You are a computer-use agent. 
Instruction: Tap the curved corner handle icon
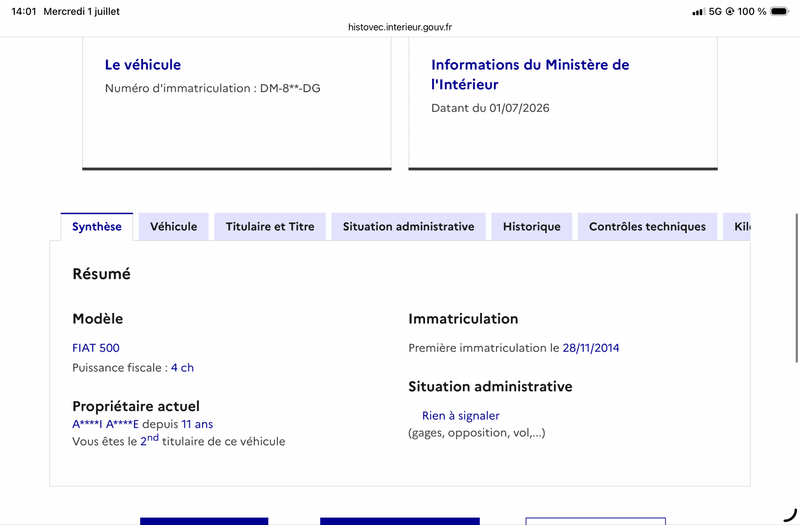pyautogui.click(x=789, y=515)
